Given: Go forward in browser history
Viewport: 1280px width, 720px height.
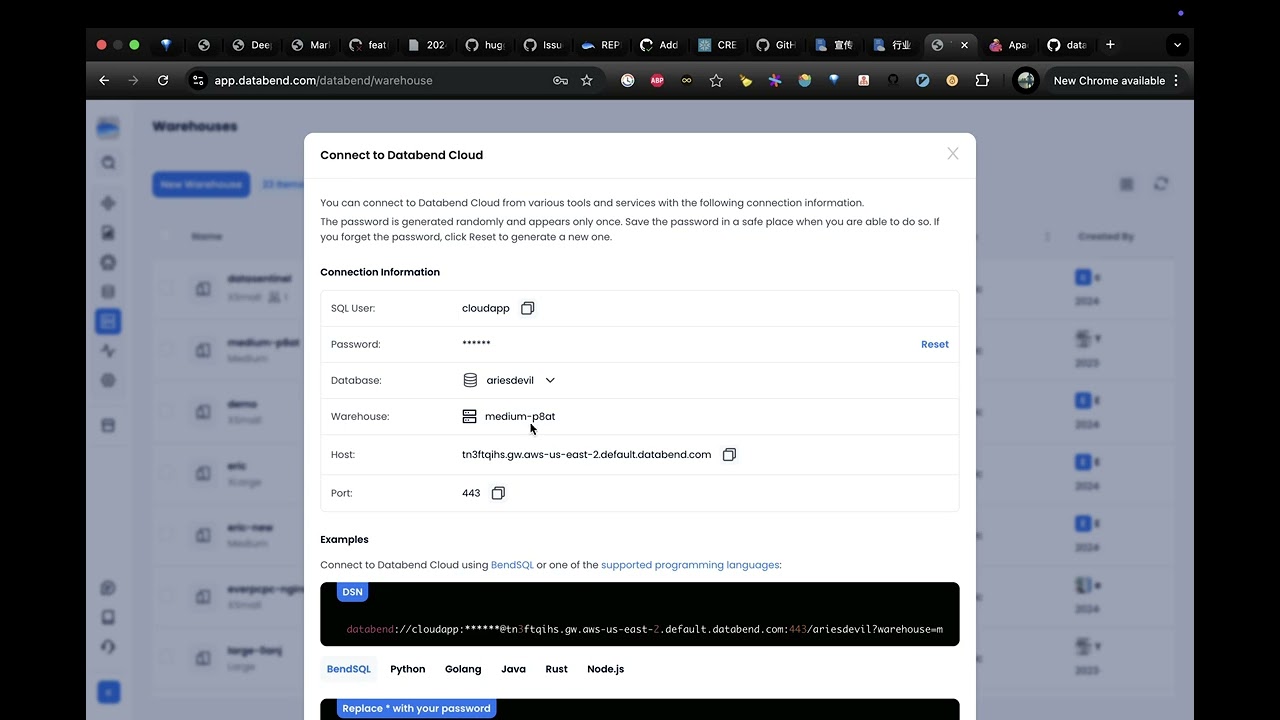Looking at the screenshot, I should click(133, 80).
